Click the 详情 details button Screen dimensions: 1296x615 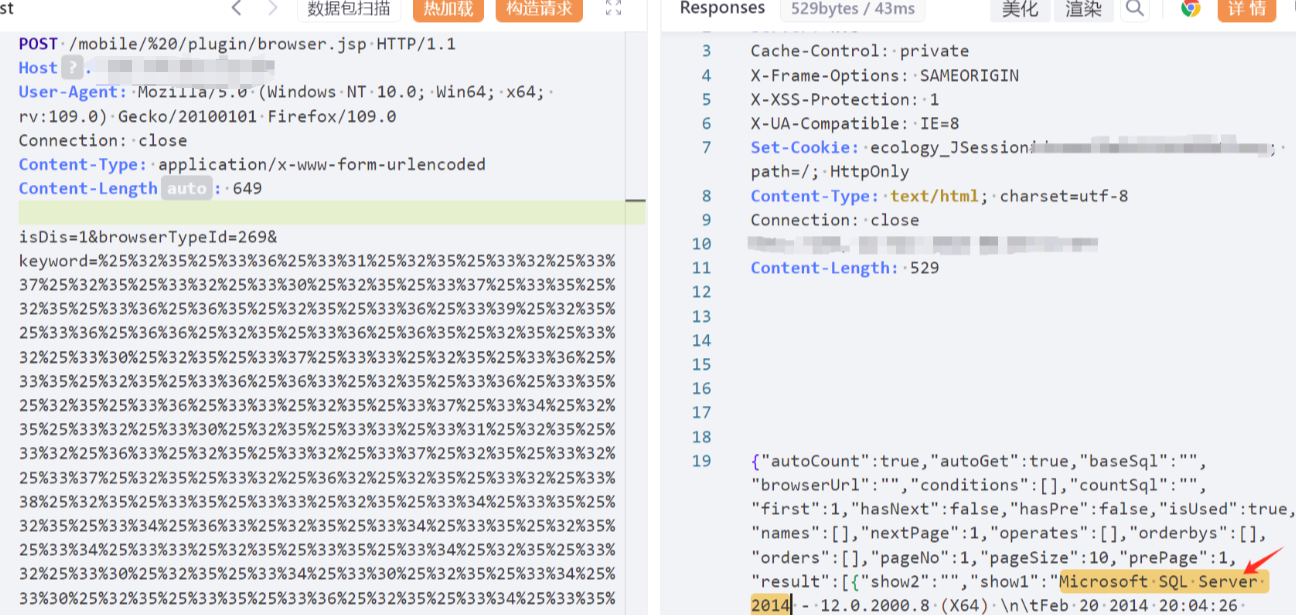click(x=1246, y=9)
